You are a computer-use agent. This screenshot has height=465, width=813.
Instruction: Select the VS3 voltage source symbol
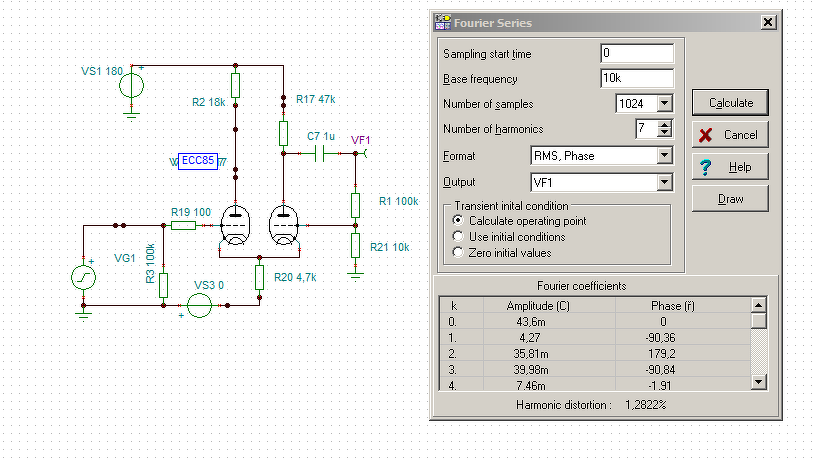coord(199,305)
